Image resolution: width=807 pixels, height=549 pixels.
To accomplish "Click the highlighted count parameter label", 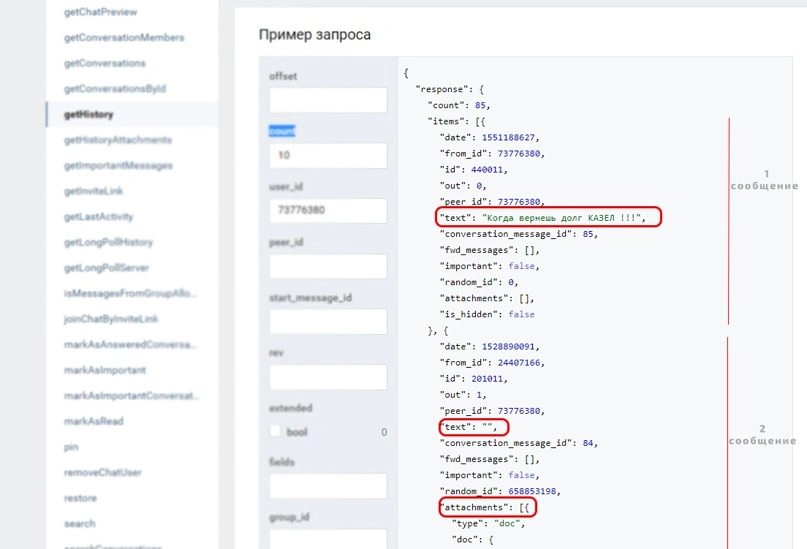I will (282, 131).
